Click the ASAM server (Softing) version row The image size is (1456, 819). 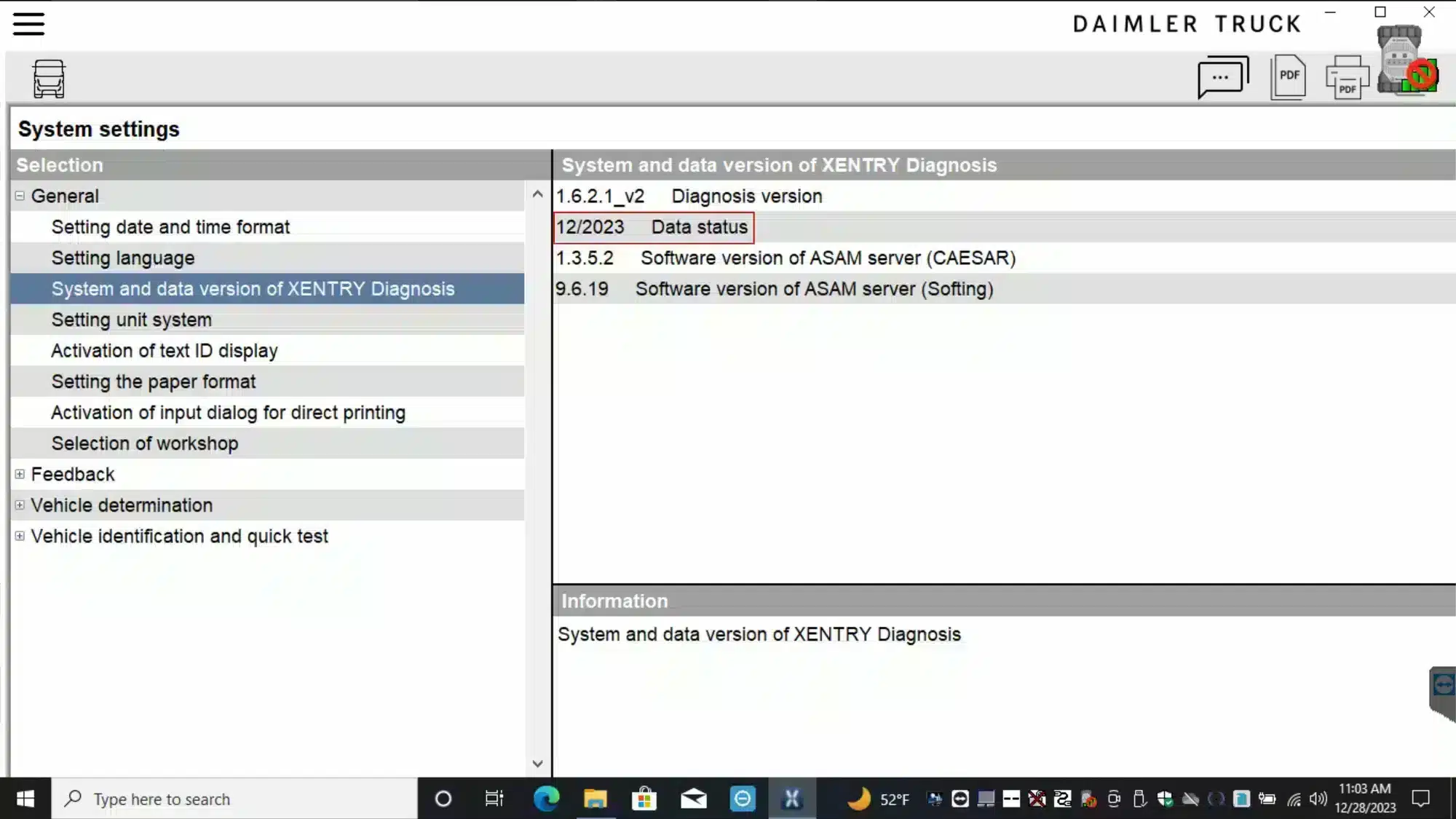[1005, 289]
